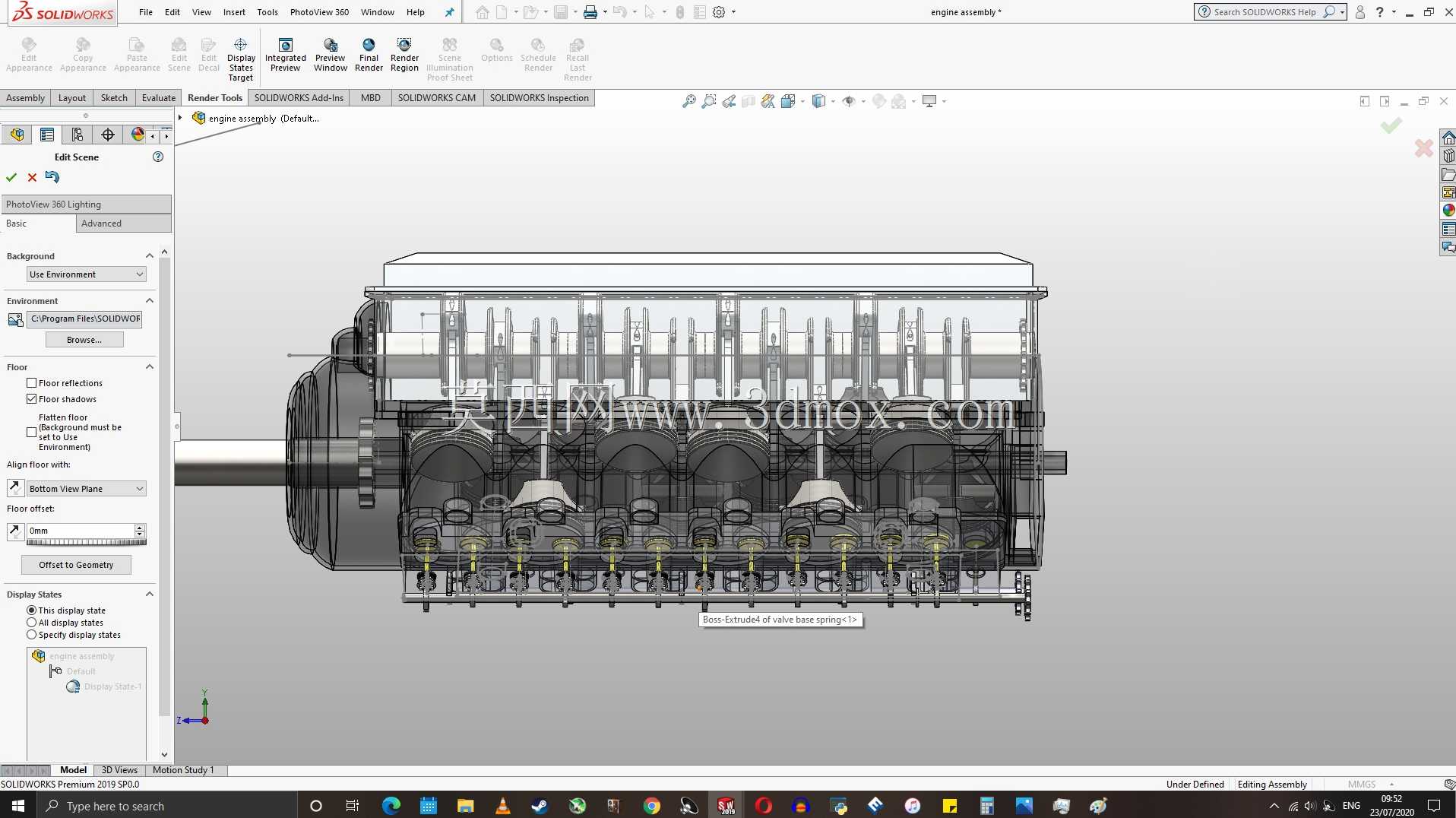The height and width of the screenshot is (818, 1456).
Task: Open the PhotoView 360 menu
Action: coord(319,12)
